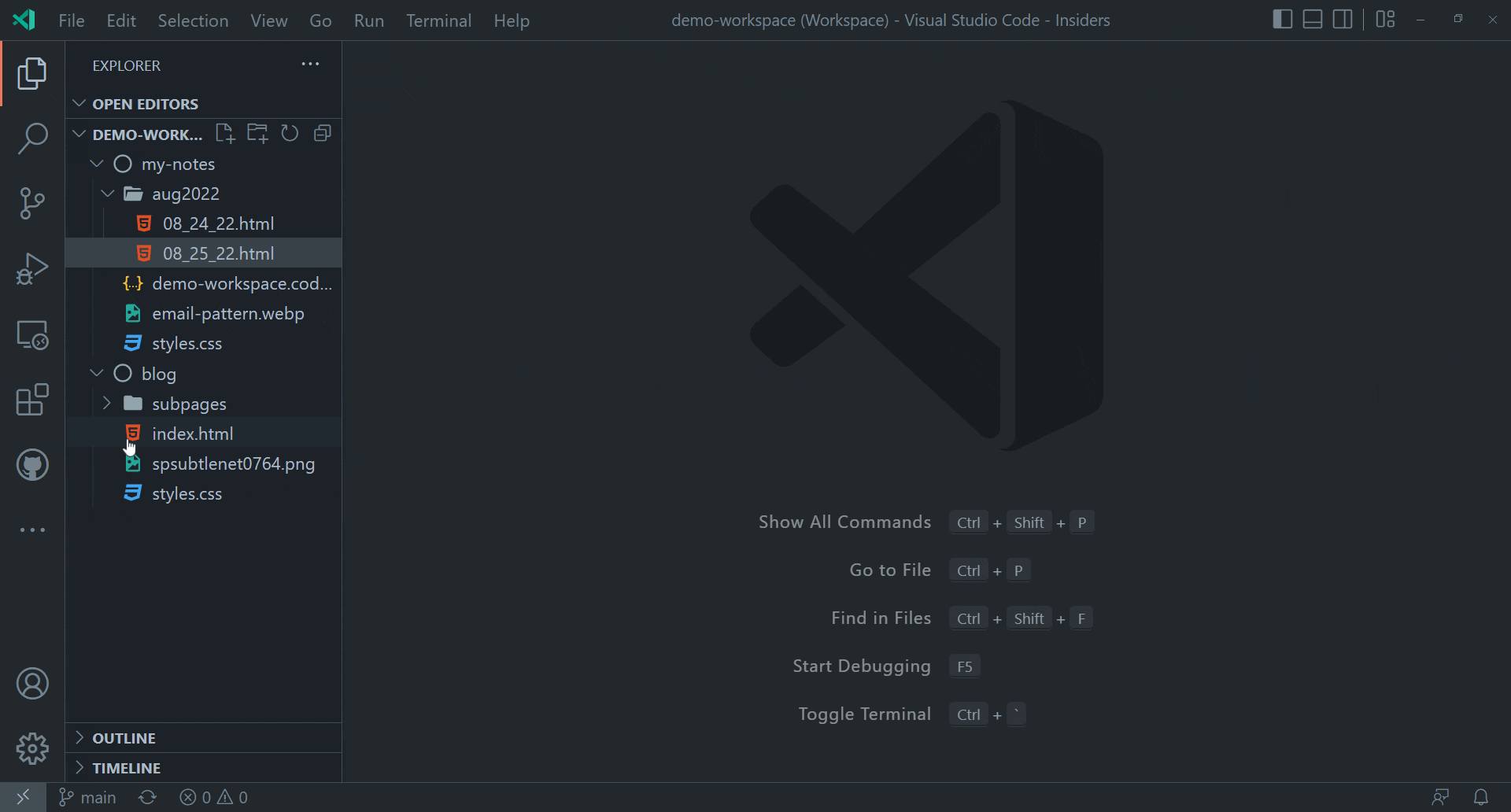Open Explorer views and more actions menu
The image size is (1511, 812).
point(310,65)
